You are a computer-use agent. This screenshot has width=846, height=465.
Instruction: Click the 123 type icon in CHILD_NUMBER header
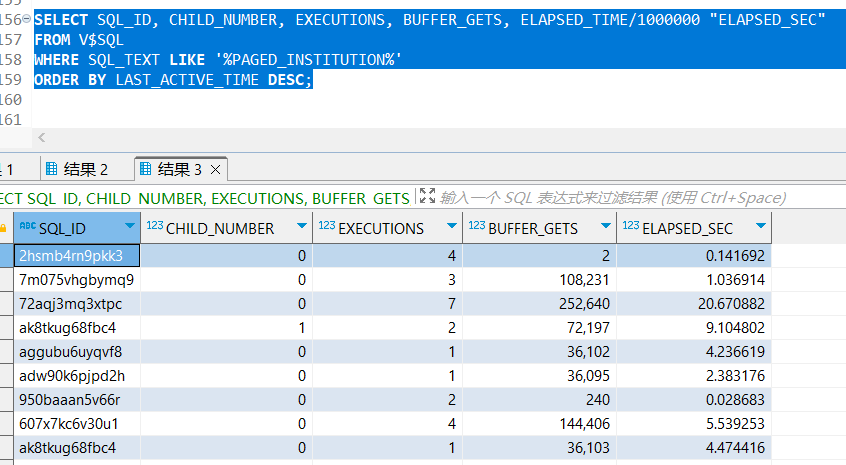pyautogui.click(x=155, y=225)
